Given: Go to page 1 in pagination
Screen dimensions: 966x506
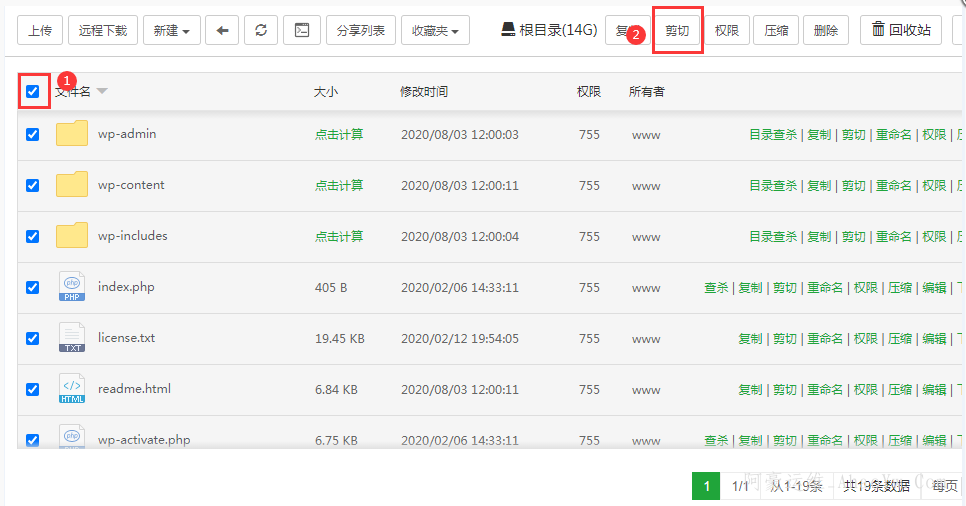Looking at the screenshot, I should 706,486.
